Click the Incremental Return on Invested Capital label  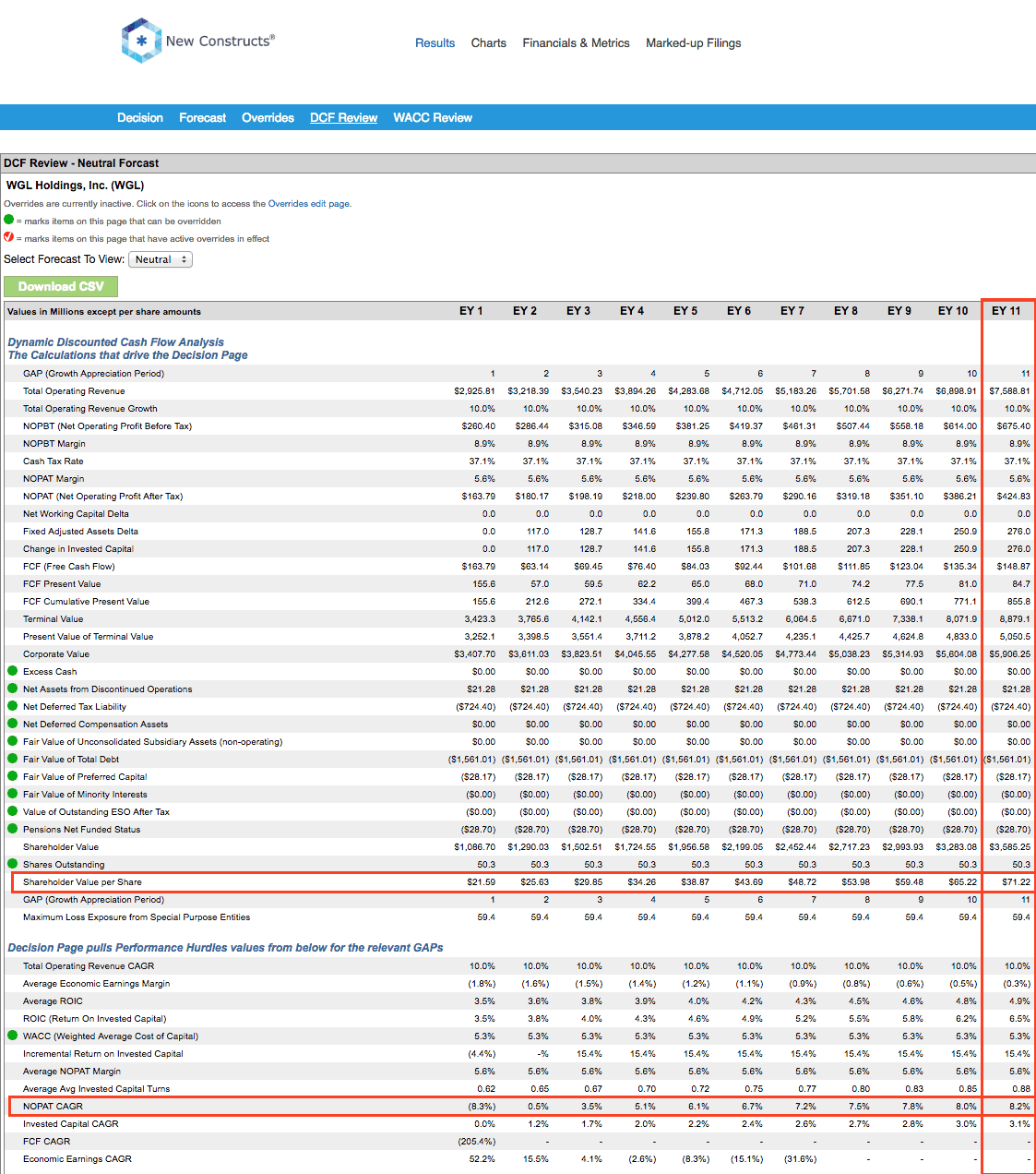(x=102, y=1053)
